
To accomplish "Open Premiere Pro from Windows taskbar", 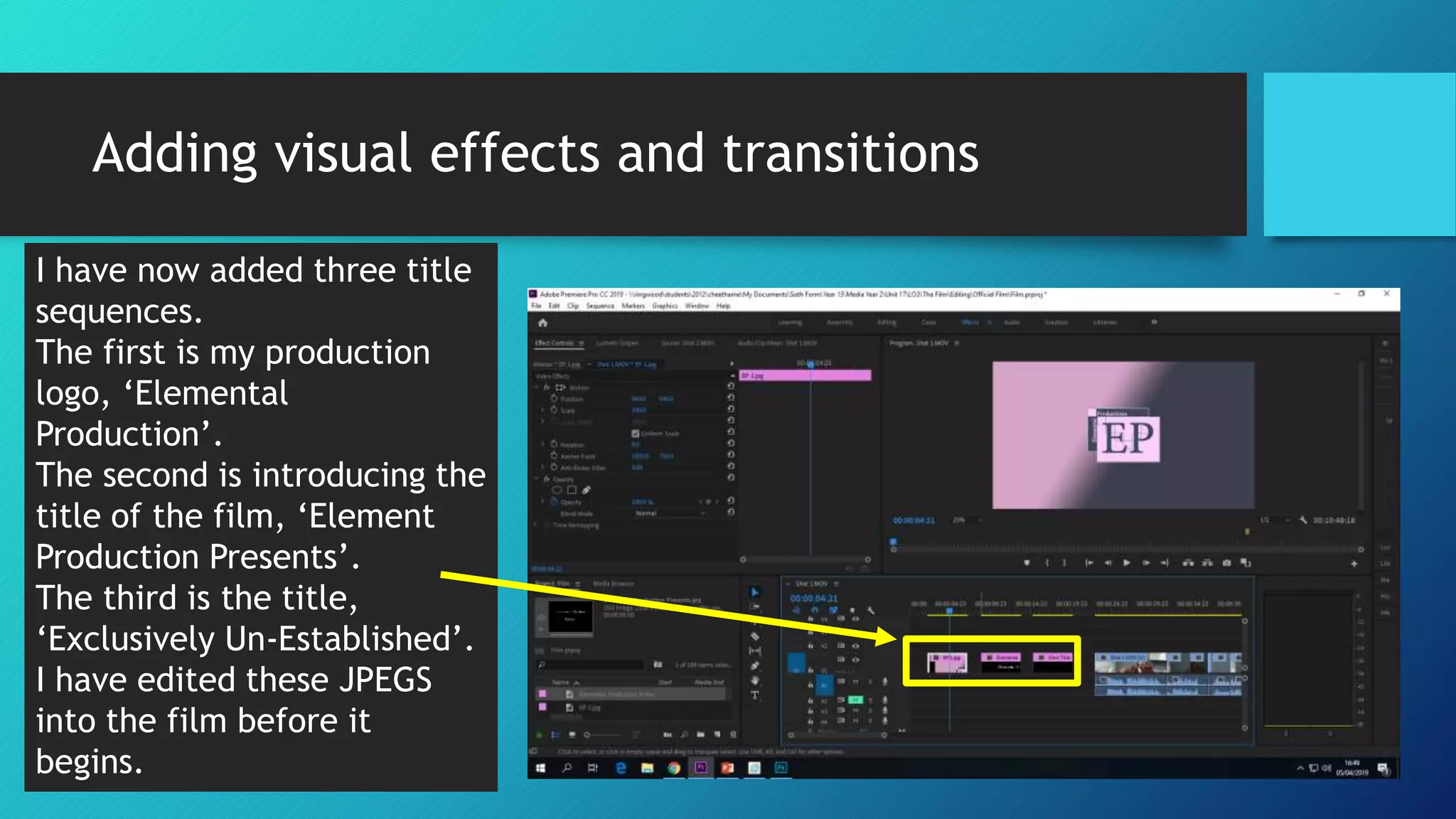I will point(701,768).
